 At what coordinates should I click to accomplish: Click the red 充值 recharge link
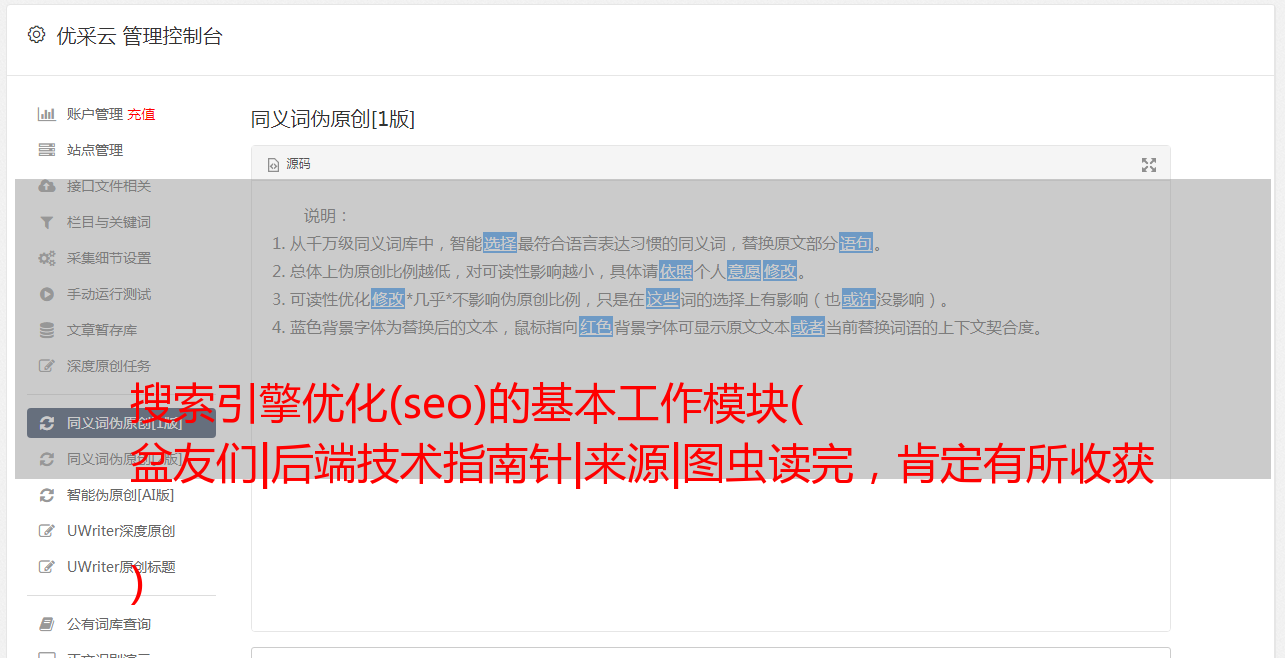click(141, 114)
